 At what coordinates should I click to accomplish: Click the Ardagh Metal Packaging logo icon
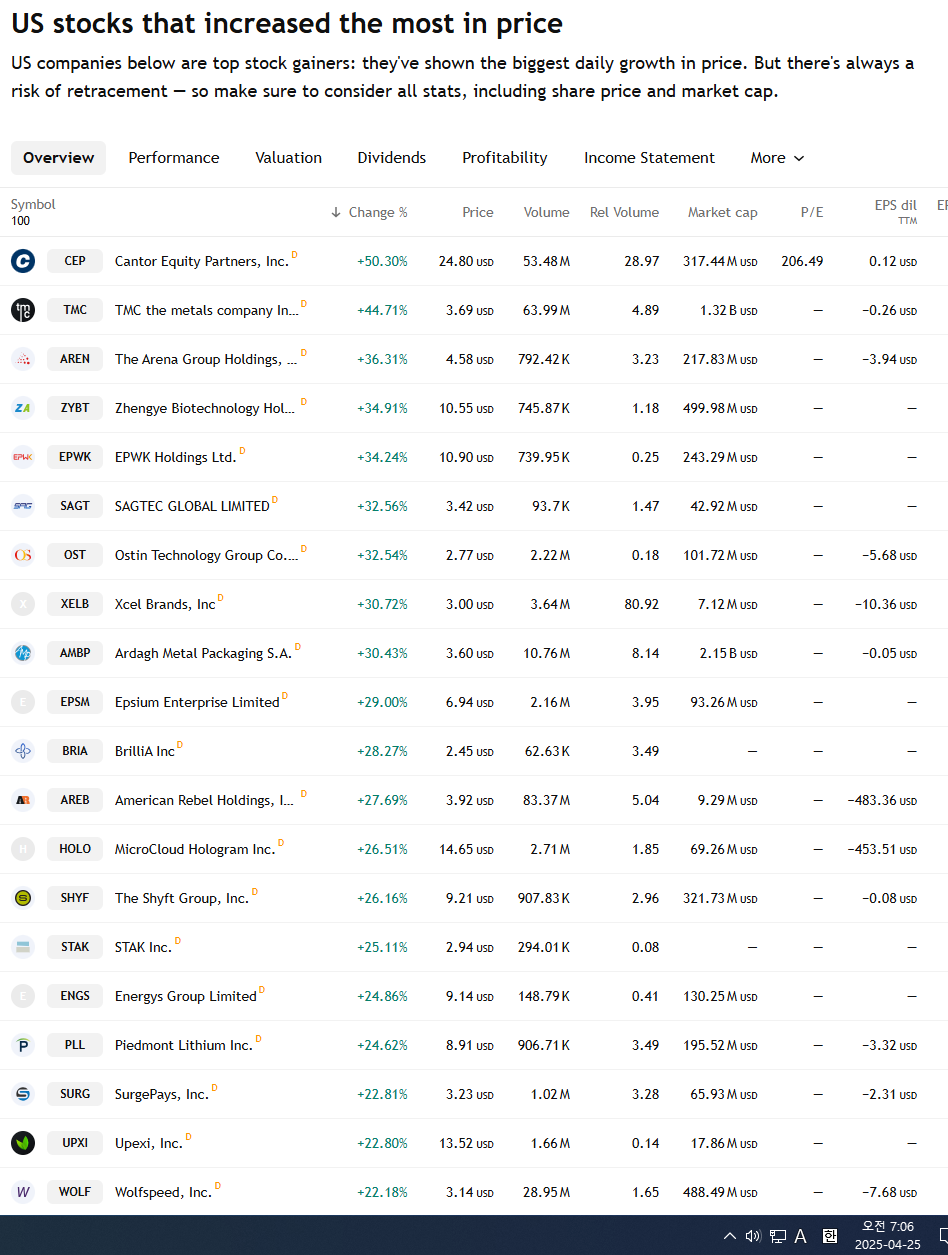click(23, 653)
